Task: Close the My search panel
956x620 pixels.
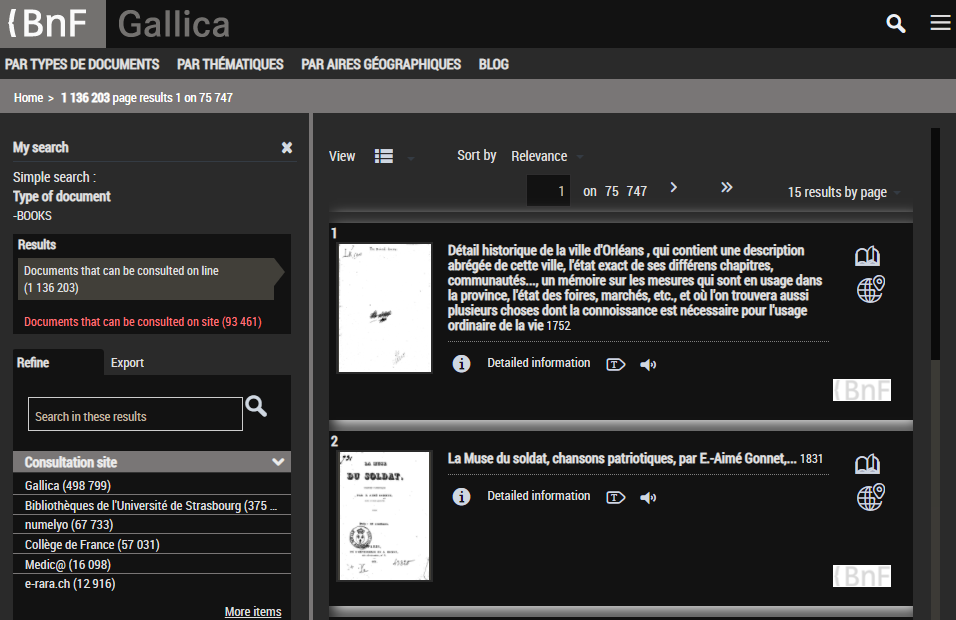Action: [287, 148]
